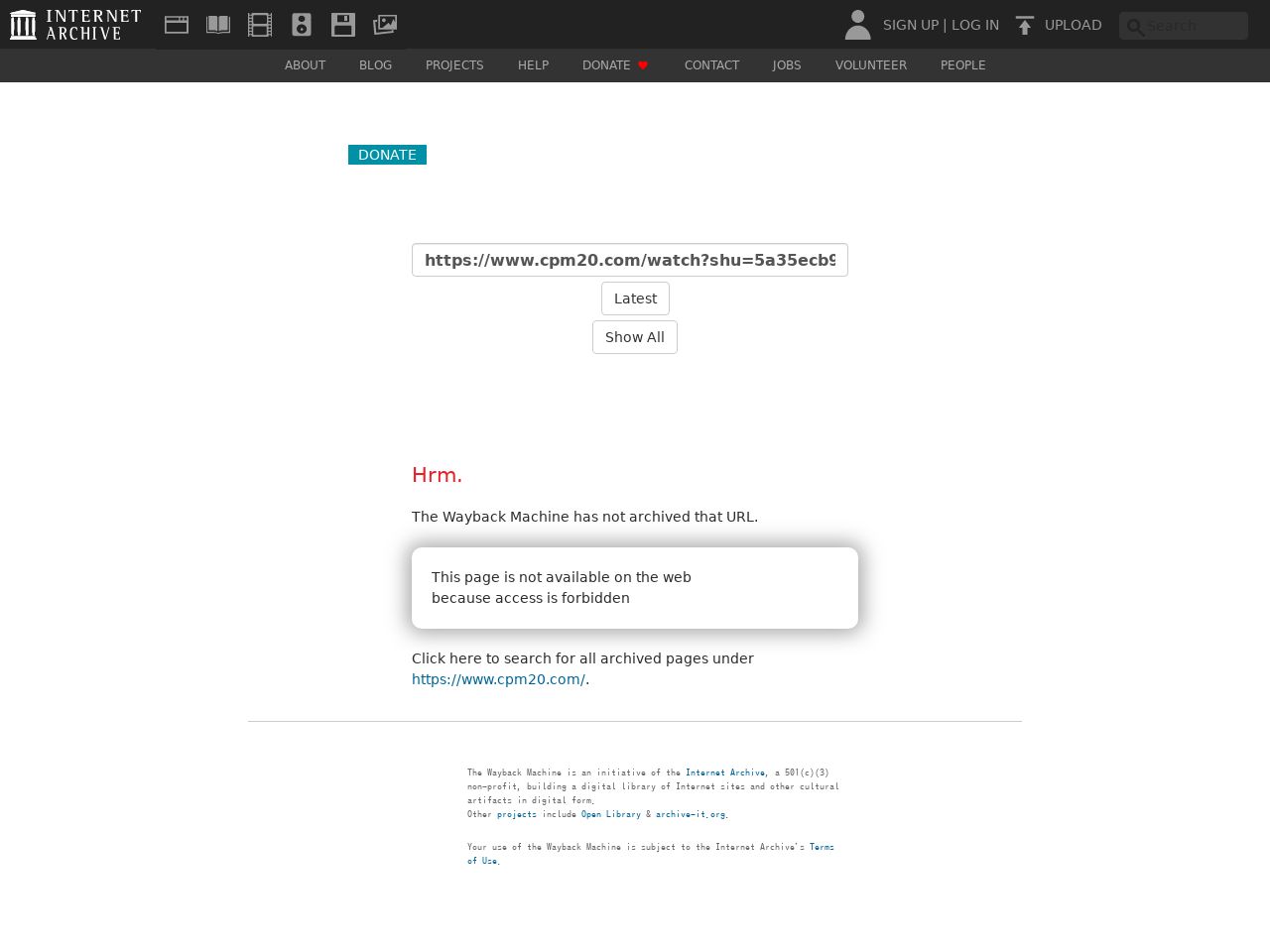Go to the Blog menu item
The height and width of the screenshot is (952, 1270).
click(375, 65)
